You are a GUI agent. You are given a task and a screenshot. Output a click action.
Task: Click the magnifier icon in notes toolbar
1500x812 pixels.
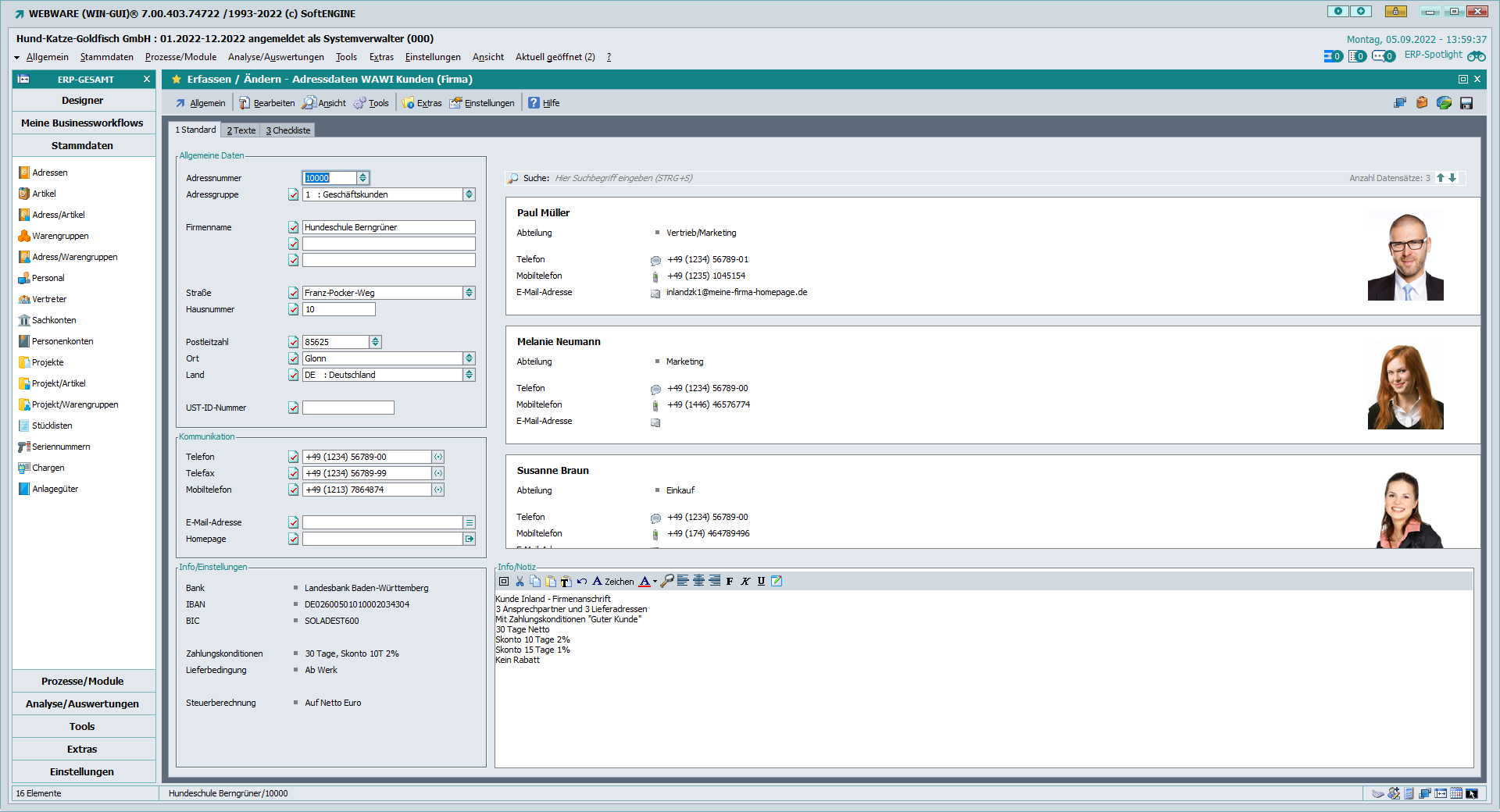(666, 581)
